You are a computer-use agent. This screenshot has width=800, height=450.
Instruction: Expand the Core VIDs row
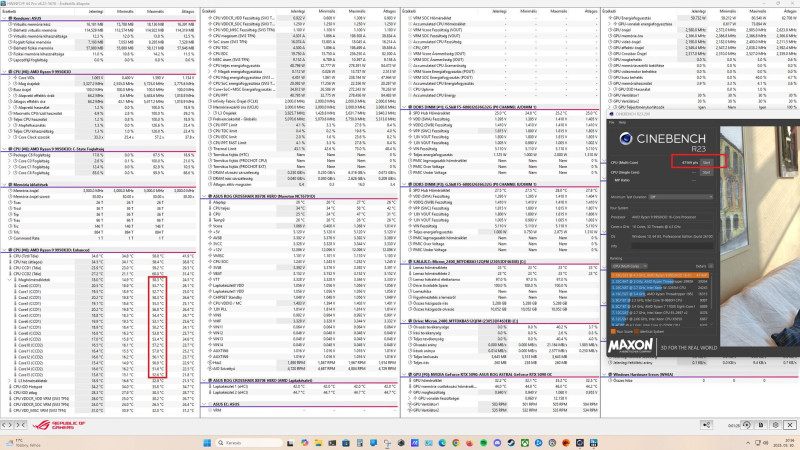[x=9, y=78]
